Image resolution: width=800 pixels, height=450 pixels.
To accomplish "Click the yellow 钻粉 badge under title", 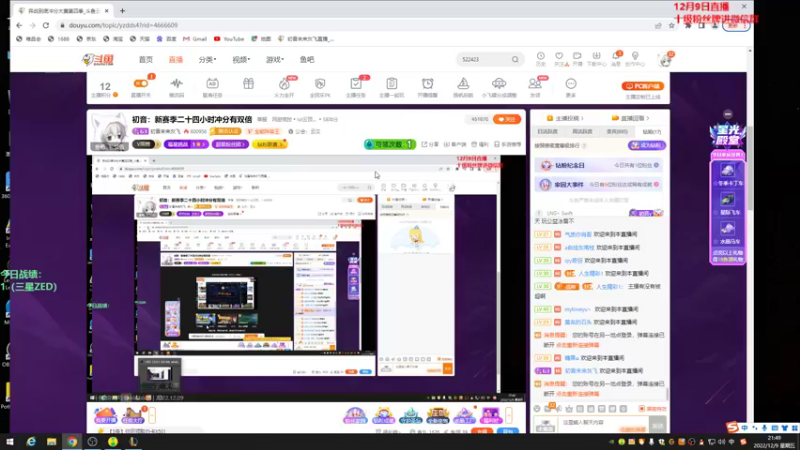I will 269,144.
